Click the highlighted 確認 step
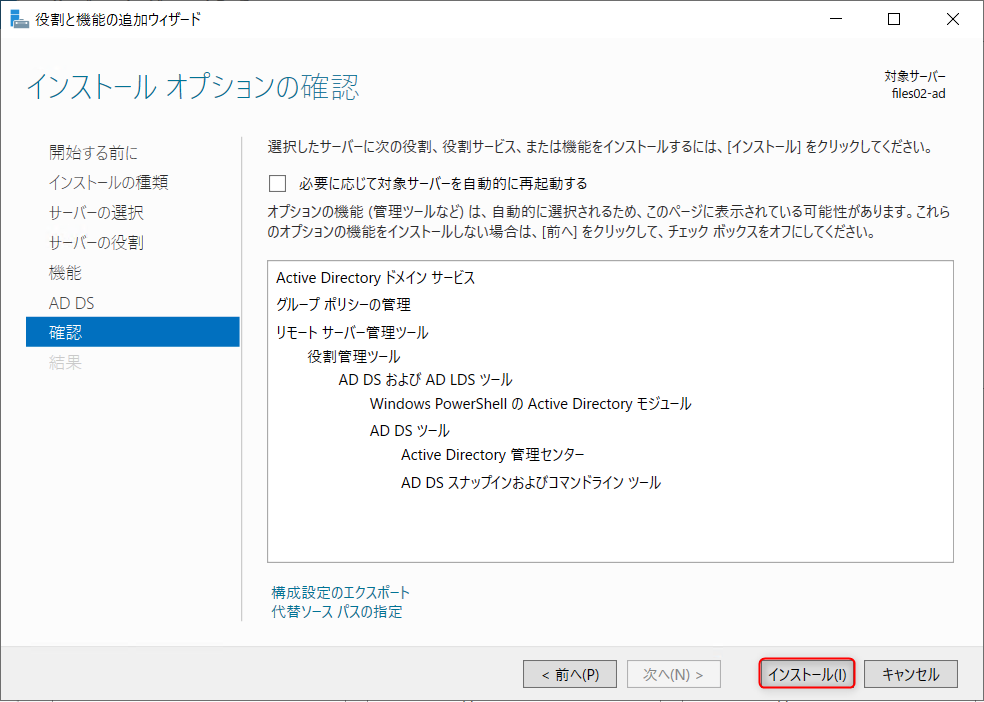The width and height of the screenshot is (984, 702). (x=132, y=332)
